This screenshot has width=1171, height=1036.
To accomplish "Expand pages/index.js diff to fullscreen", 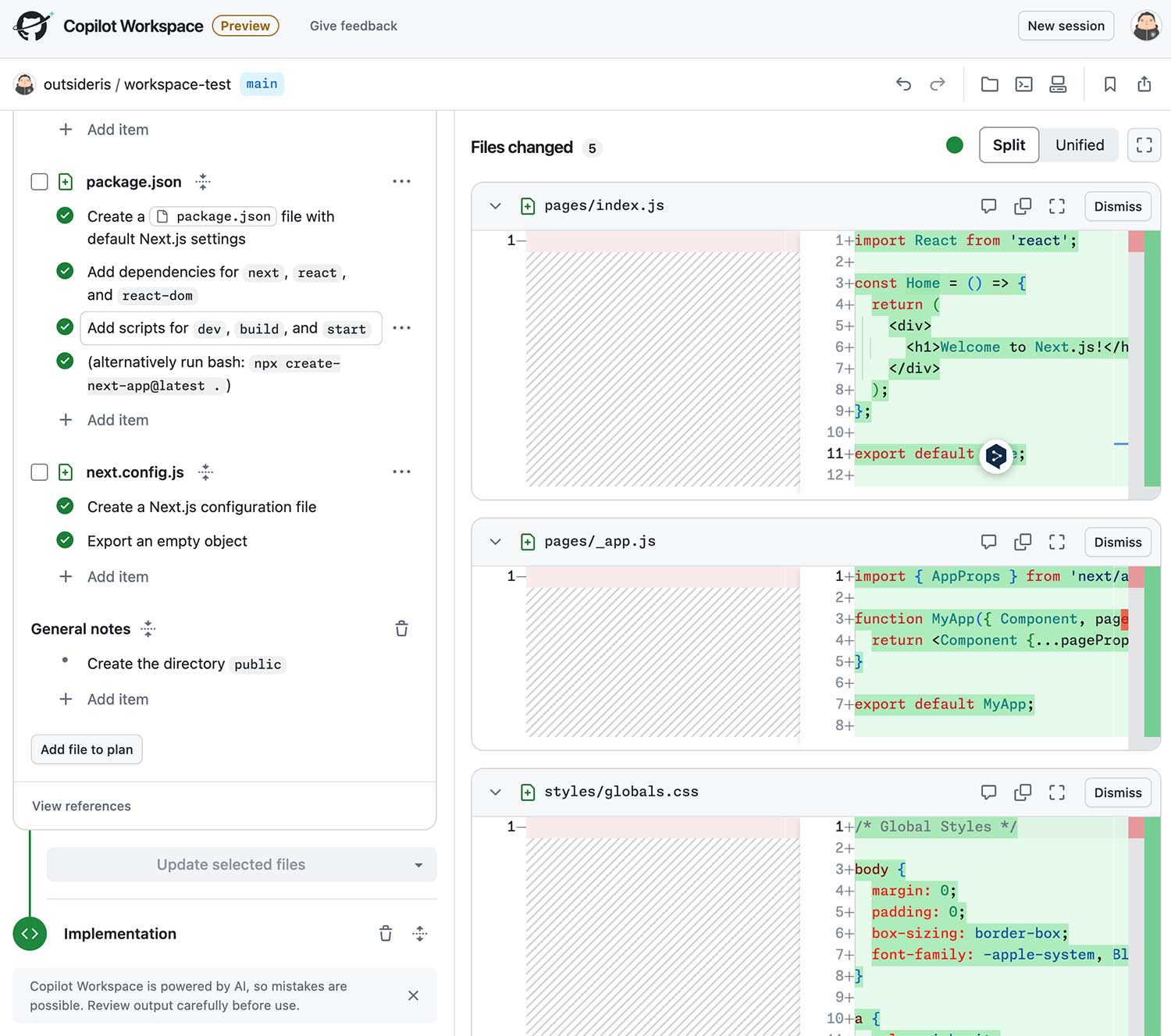I will click(1057, 206).
